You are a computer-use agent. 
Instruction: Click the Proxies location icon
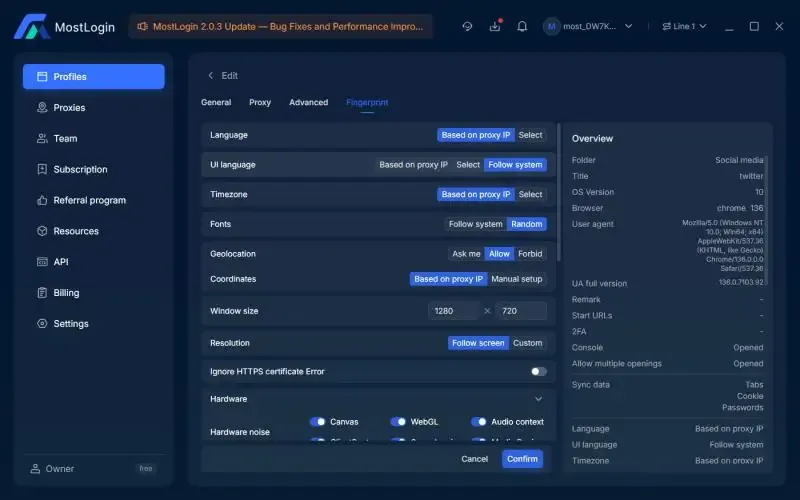click(x=42, y=107)
